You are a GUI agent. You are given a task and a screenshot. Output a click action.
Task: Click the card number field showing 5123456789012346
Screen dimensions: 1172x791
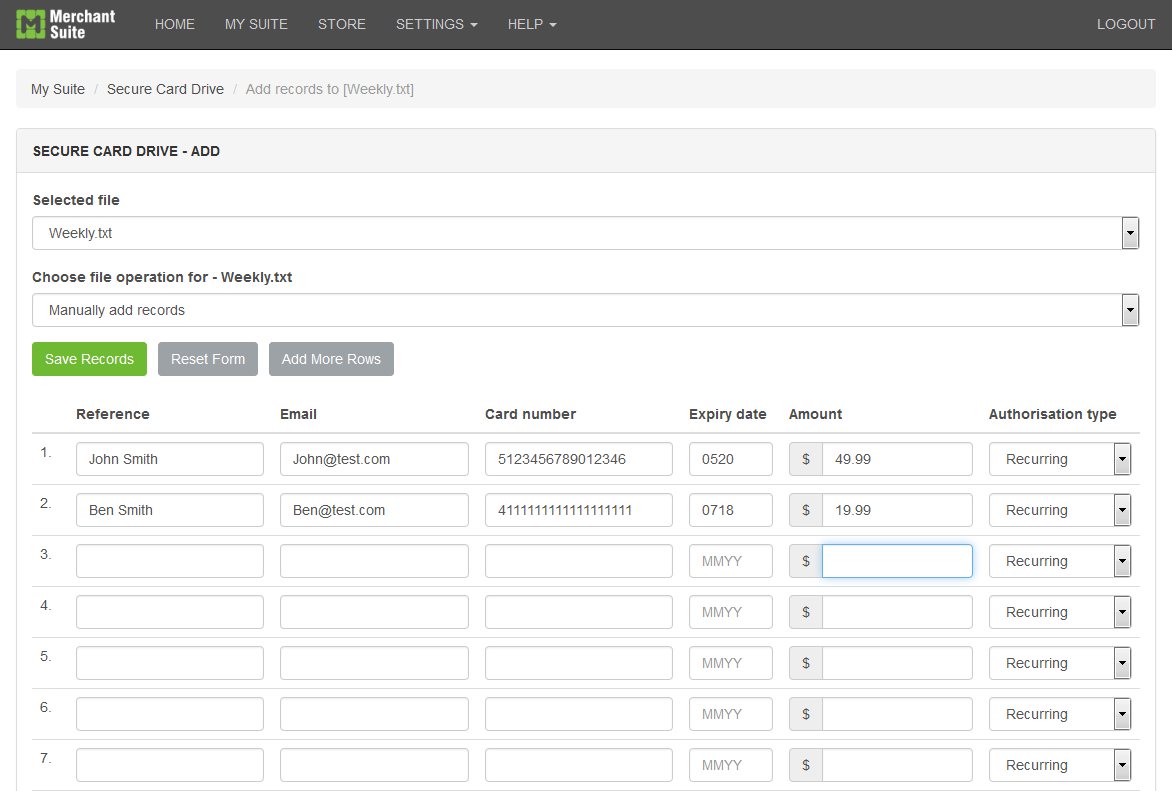coord(579,459)
